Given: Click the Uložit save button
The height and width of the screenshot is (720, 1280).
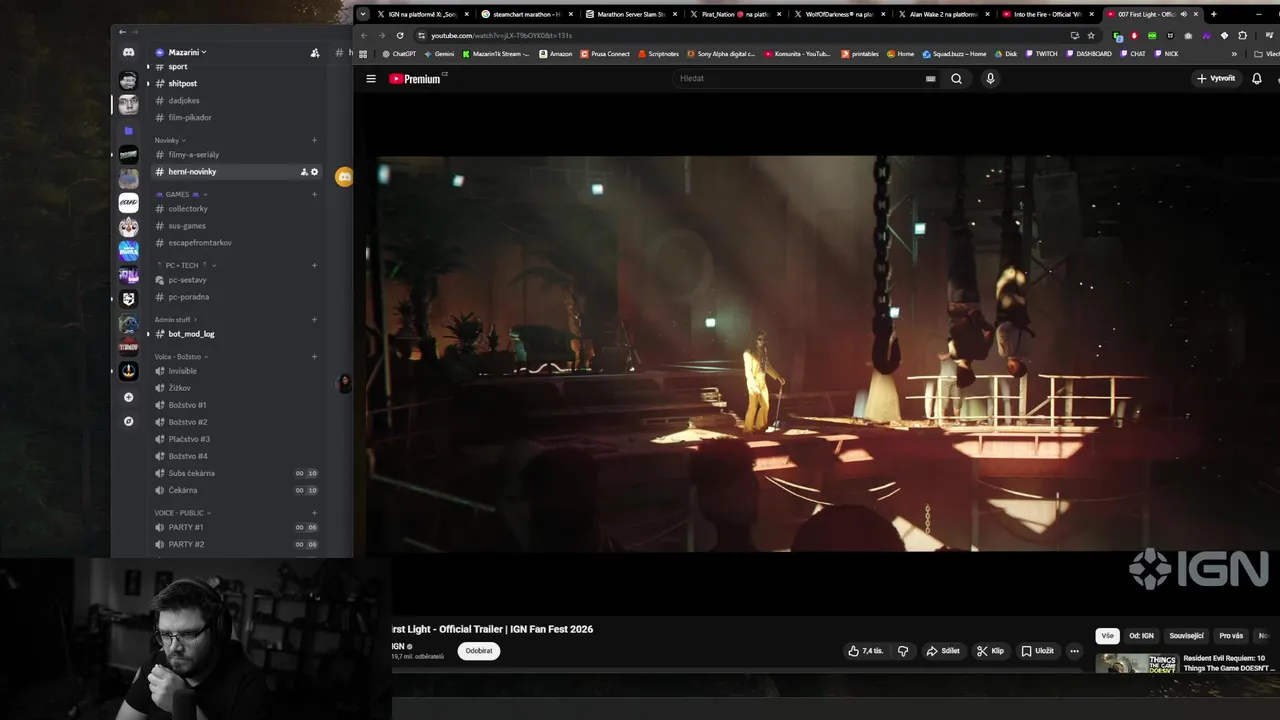Looking at the screenshot, I should point(1037,651).
